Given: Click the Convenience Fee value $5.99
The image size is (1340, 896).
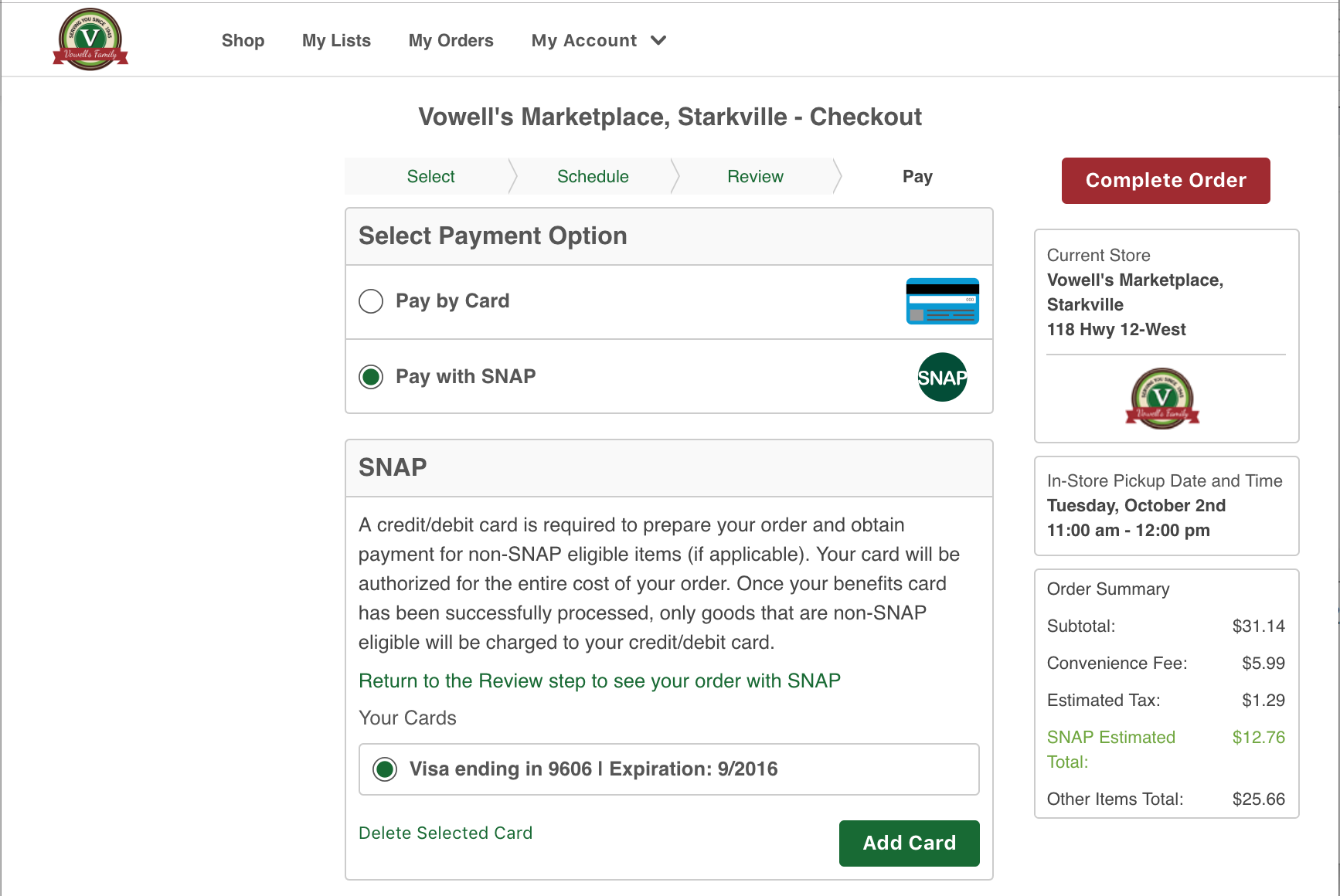Looking at the screenshot, I should pos(1263,664).
